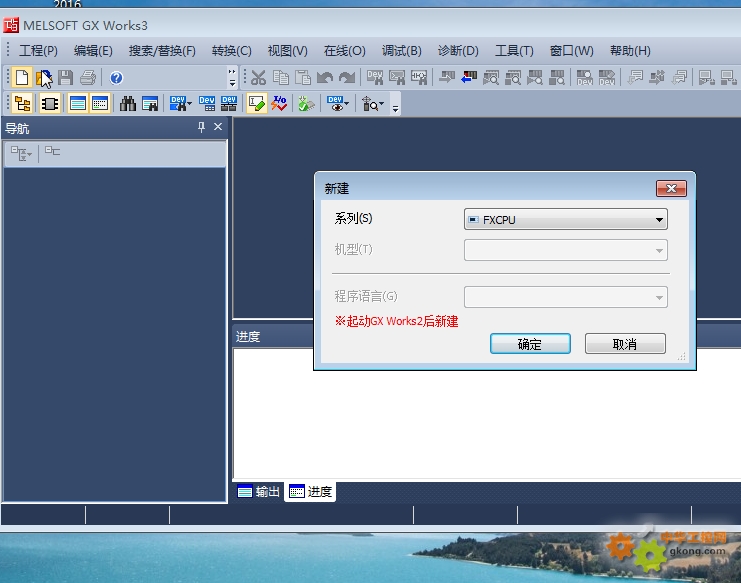Screen dimensions: 741x583
Task: Click the Undo arrow icon
Action: point(325,77)
